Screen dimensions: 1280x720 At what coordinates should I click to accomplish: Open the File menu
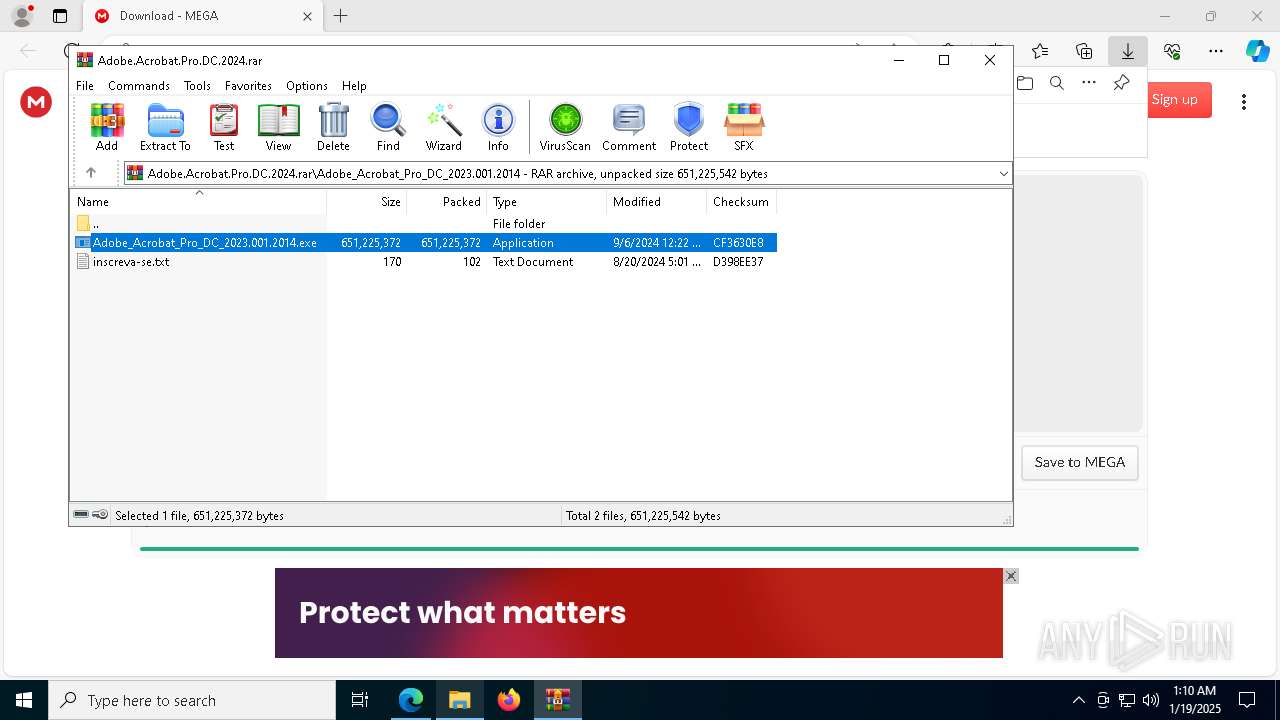point(85,86)
